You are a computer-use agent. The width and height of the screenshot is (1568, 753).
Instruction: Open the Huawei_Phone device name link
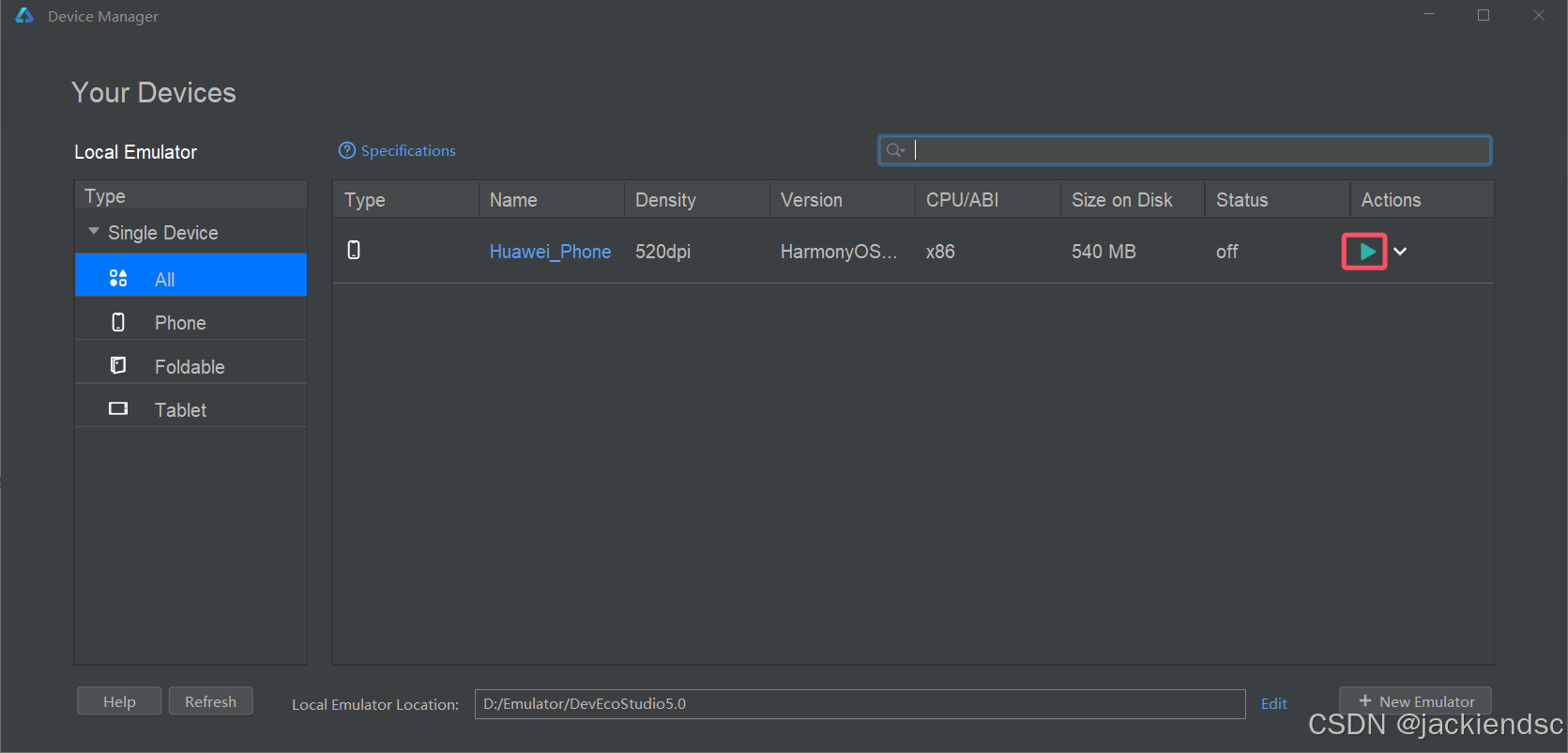550,252
